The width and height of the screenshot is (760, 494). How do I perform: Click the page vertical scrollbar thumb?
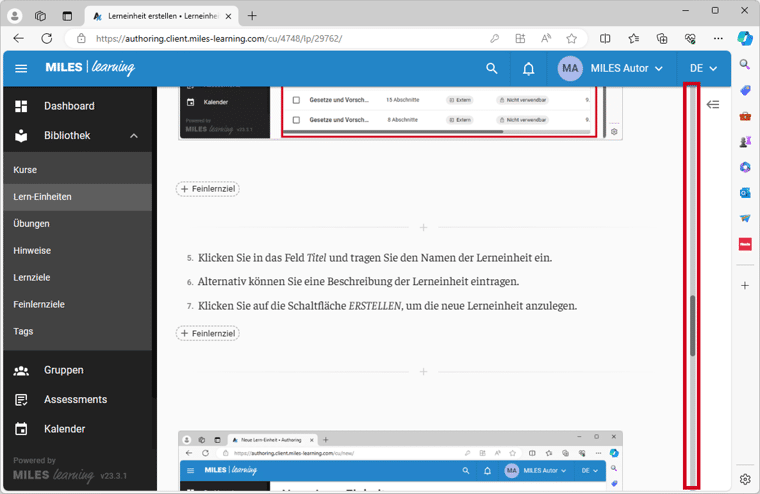pos(692,325)
